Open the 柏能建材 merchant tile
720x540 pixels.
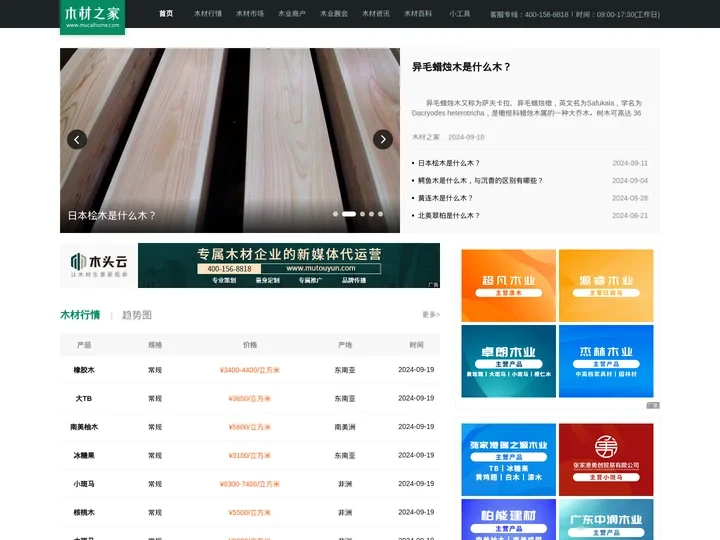coord(508,519)
